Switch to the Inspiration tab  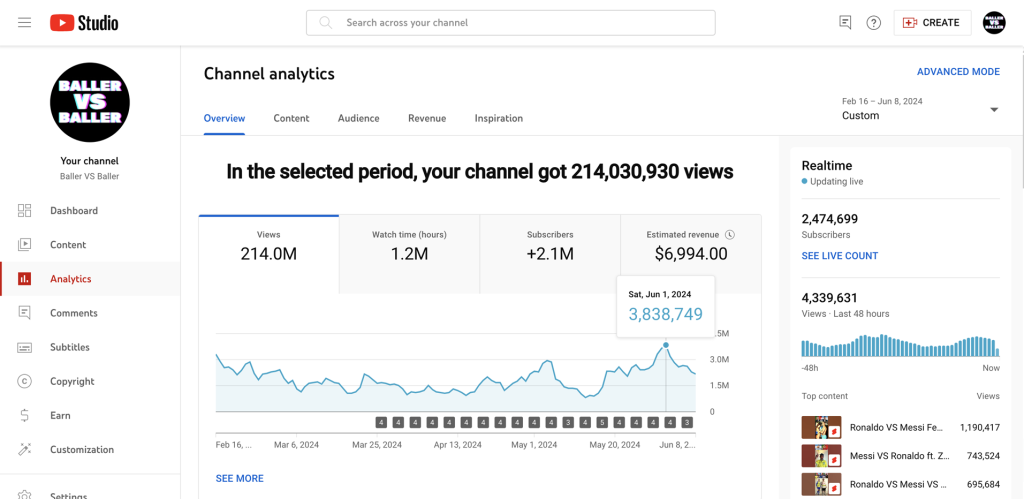[x=499, y=118]
